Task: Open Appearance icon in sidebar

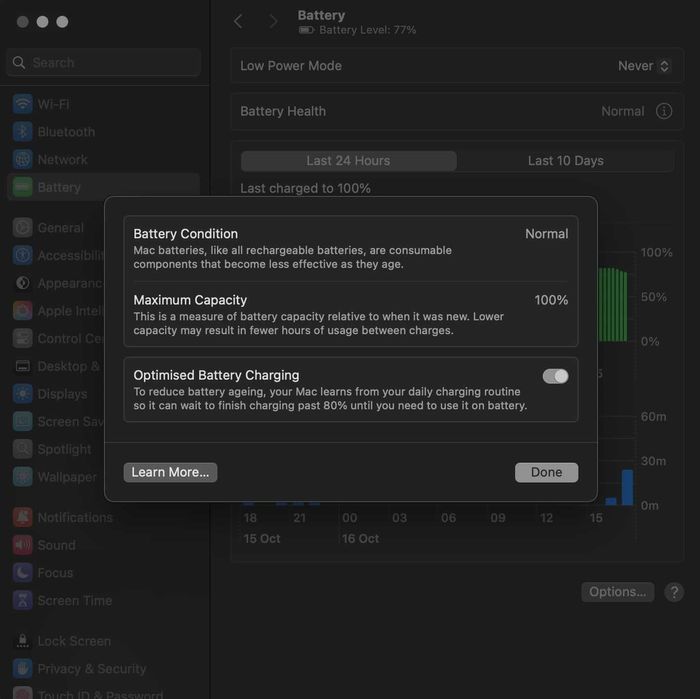Action: click(22, 283)
